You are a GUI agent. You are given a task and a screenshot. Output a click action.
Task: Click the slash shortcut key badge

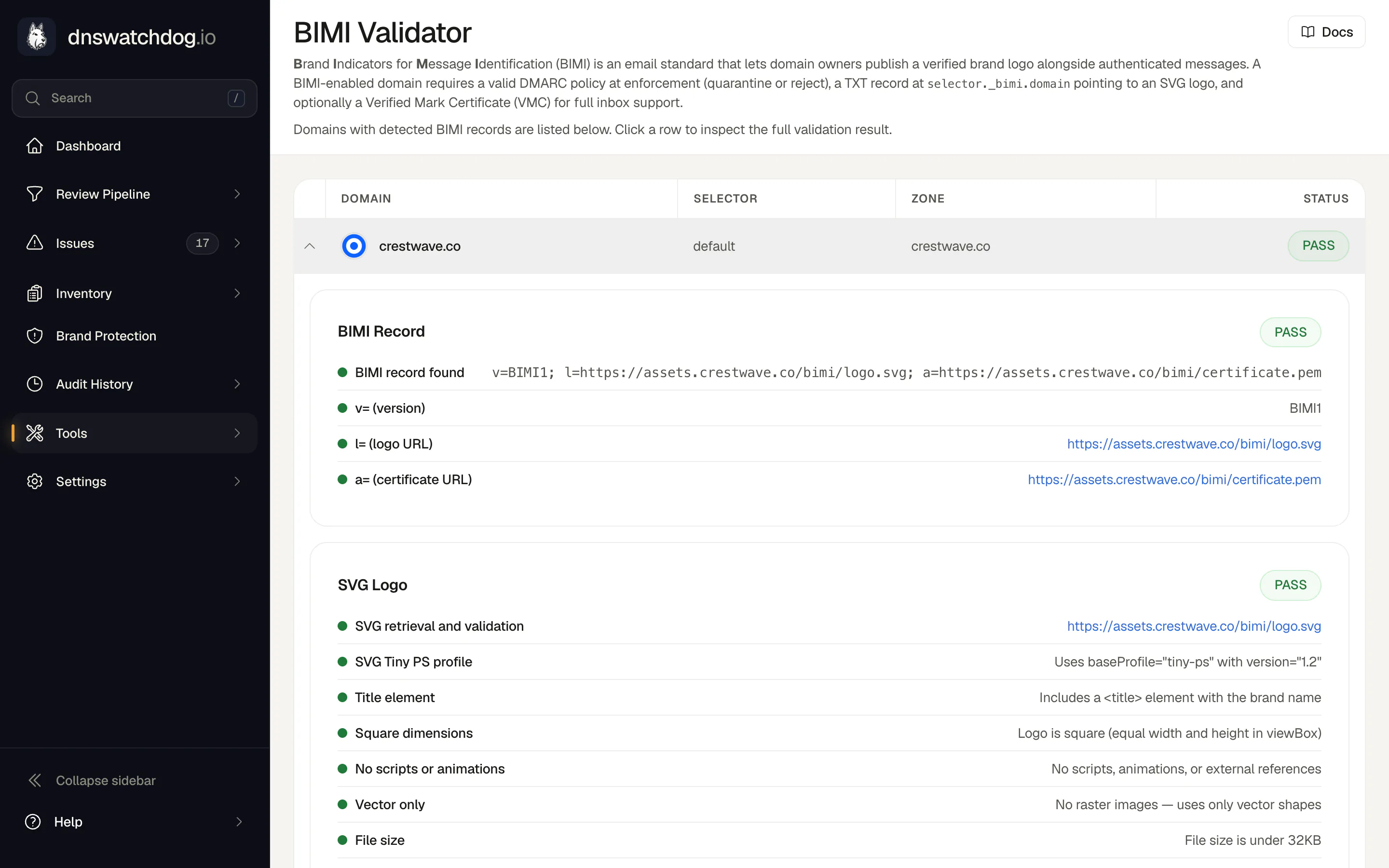[236, 98]
